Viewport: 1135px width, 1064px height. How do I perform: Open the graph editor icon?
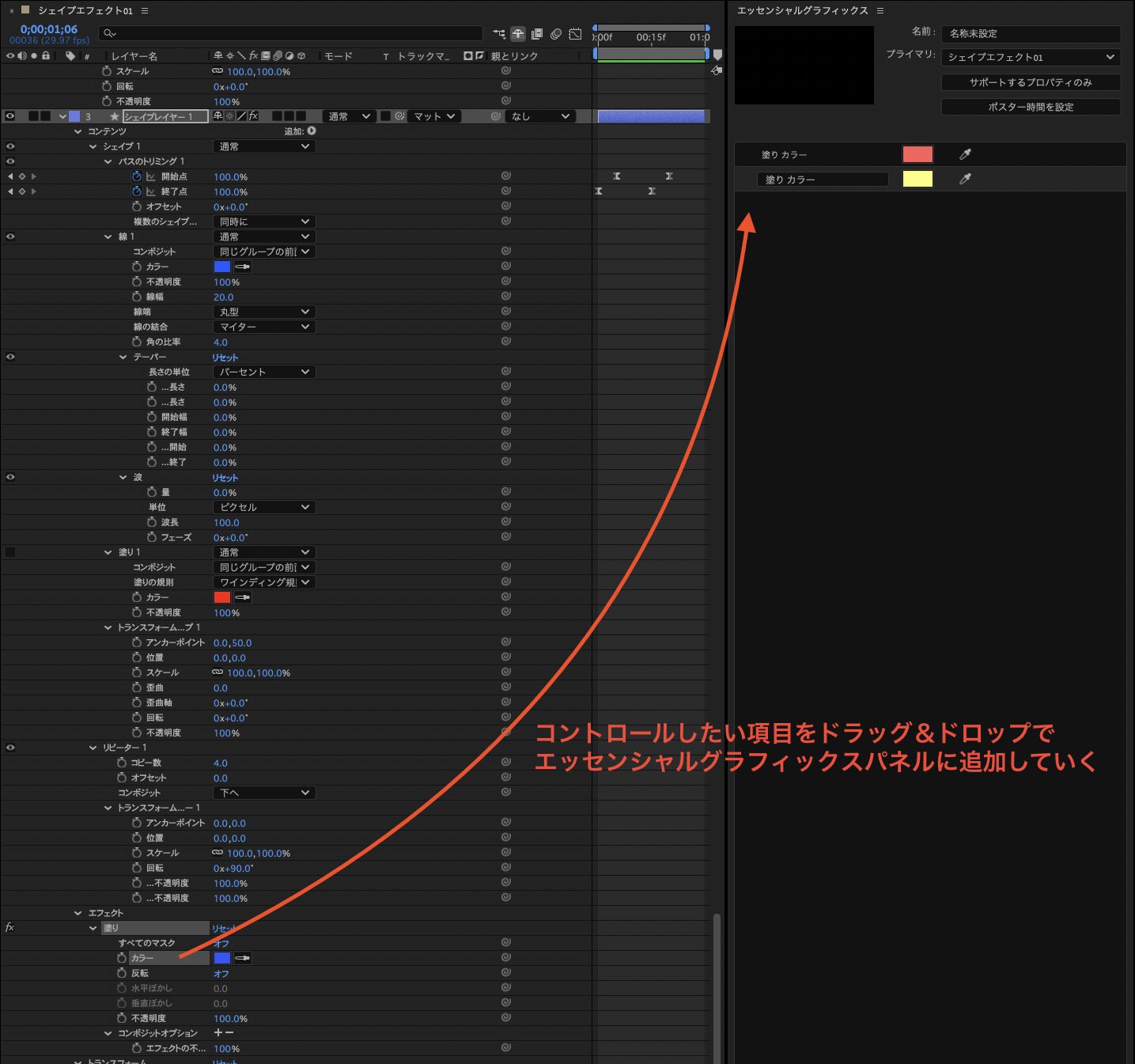[575, 34]
